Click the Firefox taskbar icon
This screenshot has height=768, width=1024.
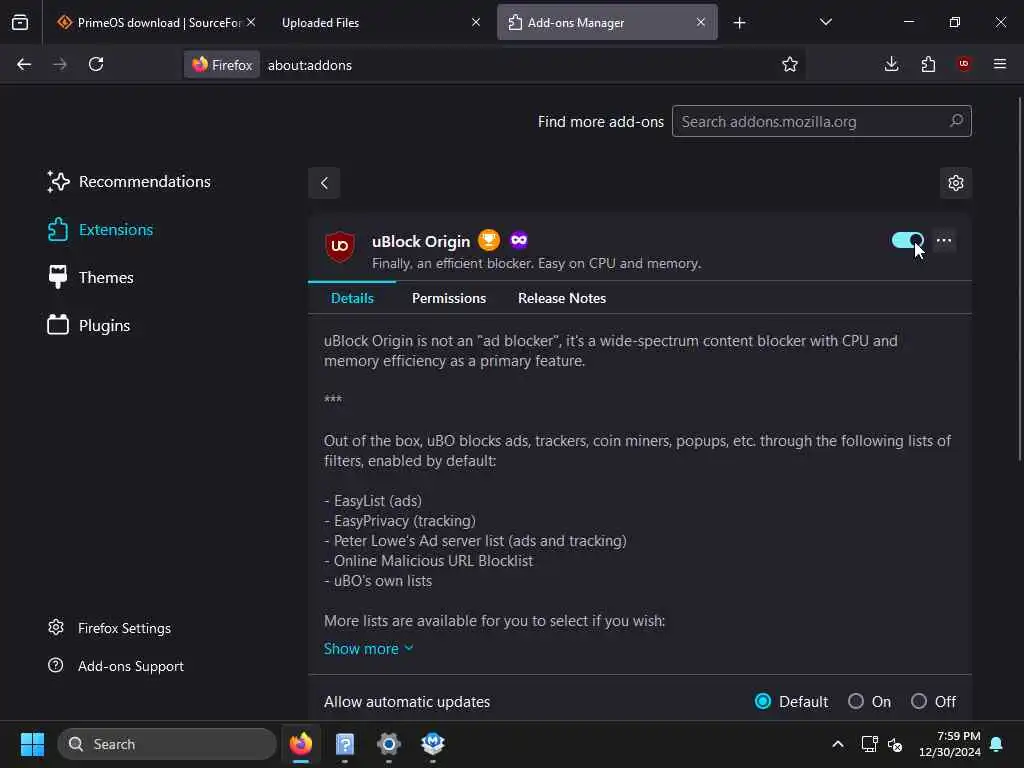(x=300, y=744)
